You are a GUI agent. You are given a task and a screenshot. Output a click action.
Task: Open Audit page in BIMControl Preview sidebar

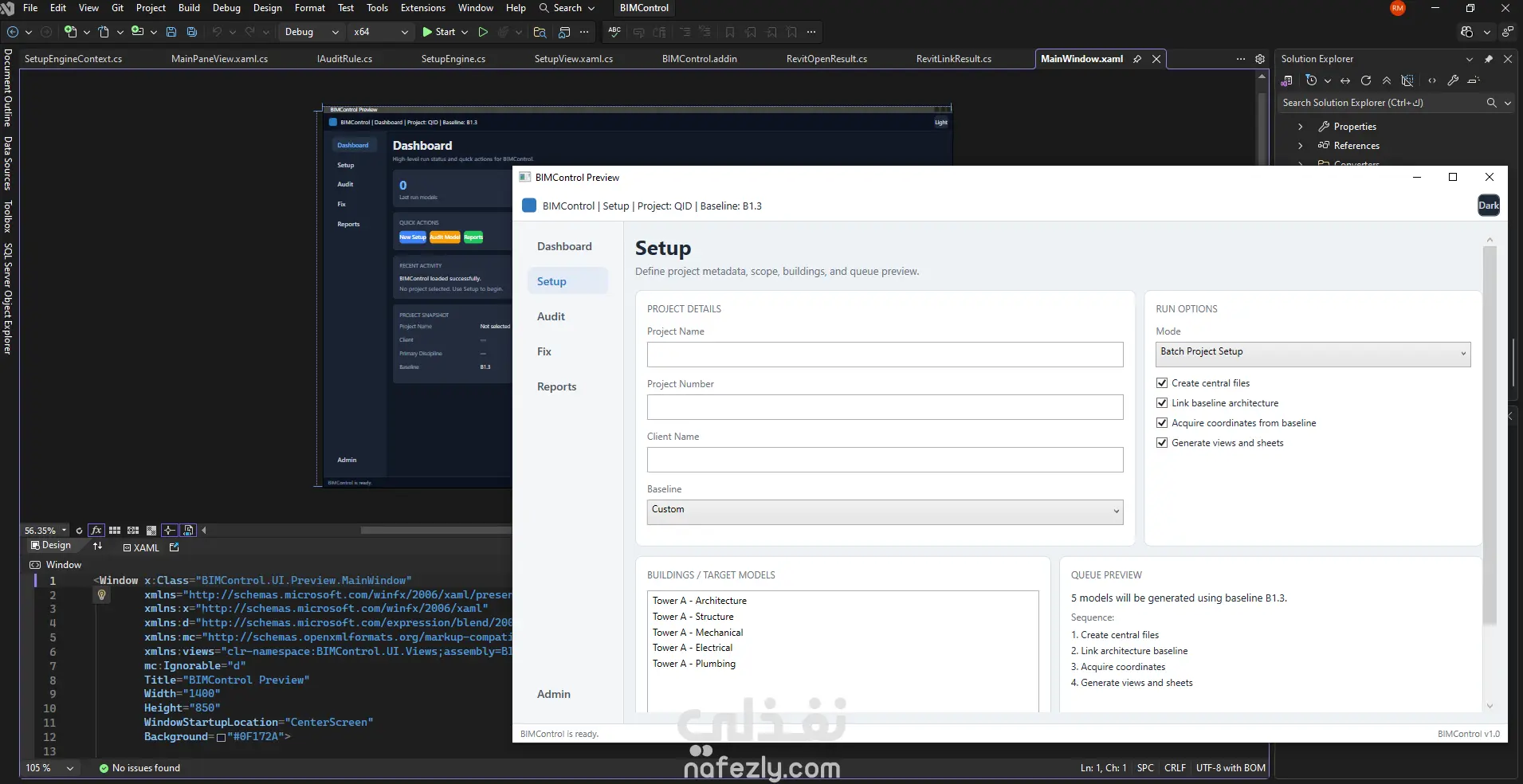tap(551, 316)
